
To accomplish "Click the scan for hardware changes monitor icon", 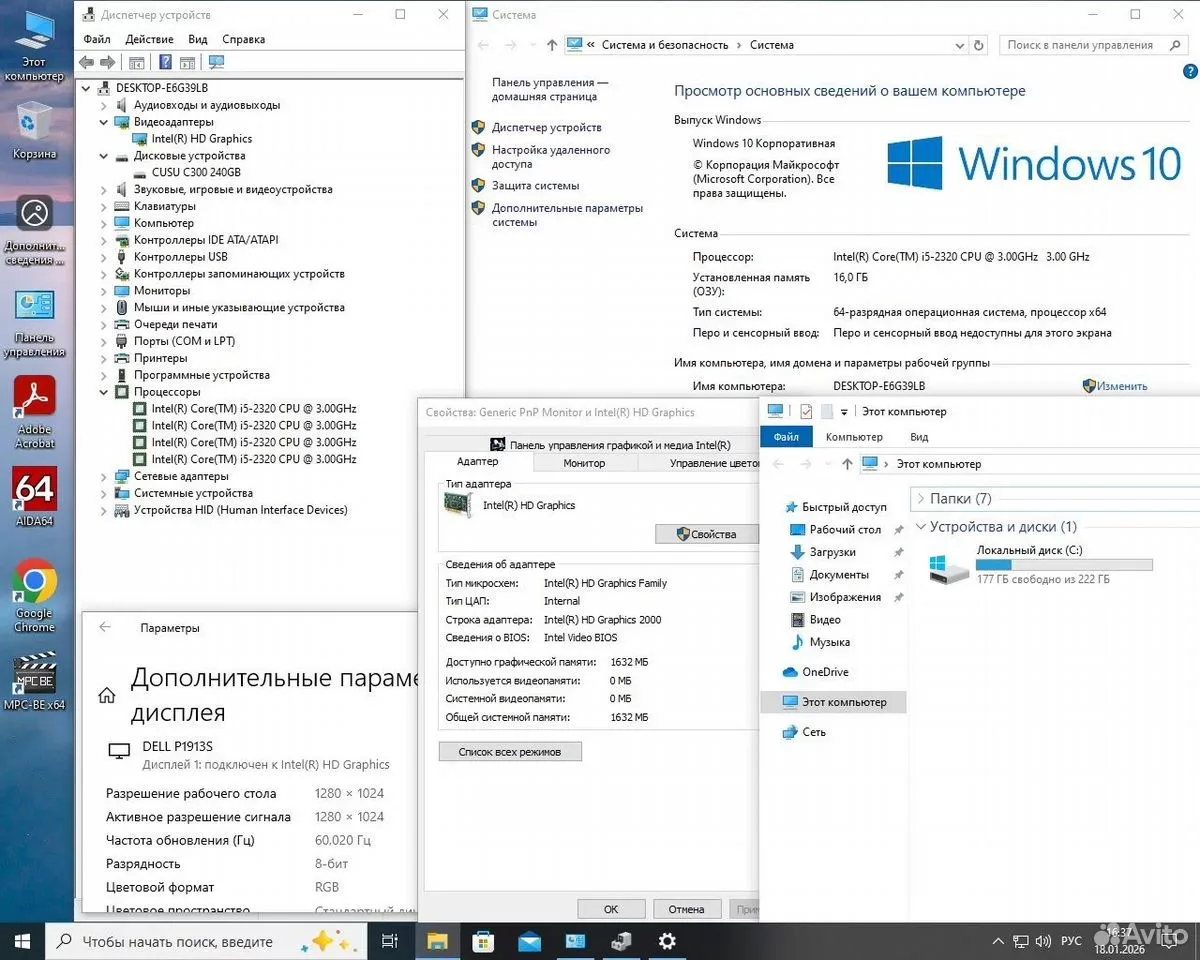I will pyautogui.click(x=216, y=62).
